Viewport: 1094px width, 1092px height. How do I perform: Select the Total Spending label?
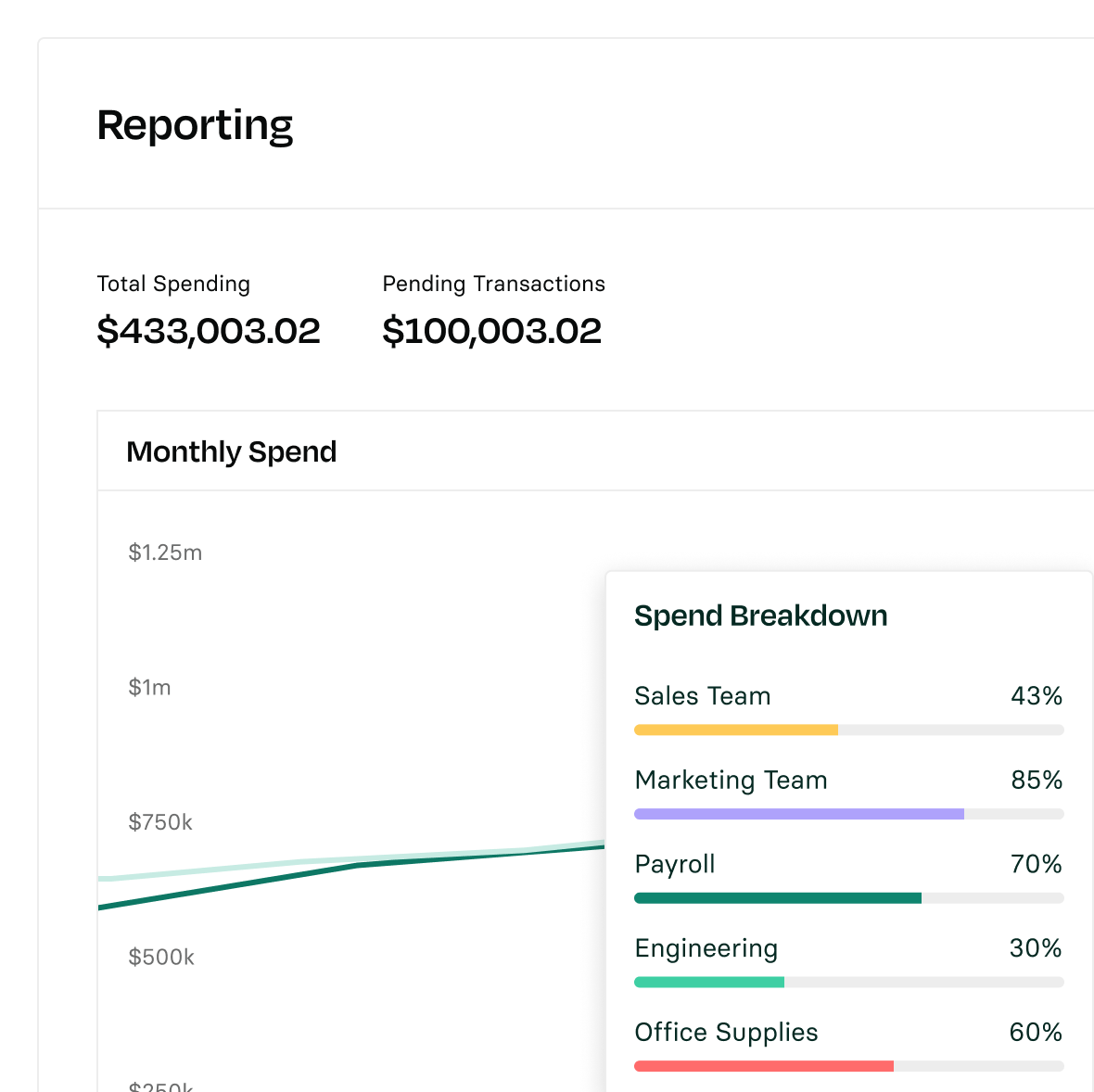tap(173, 284)
